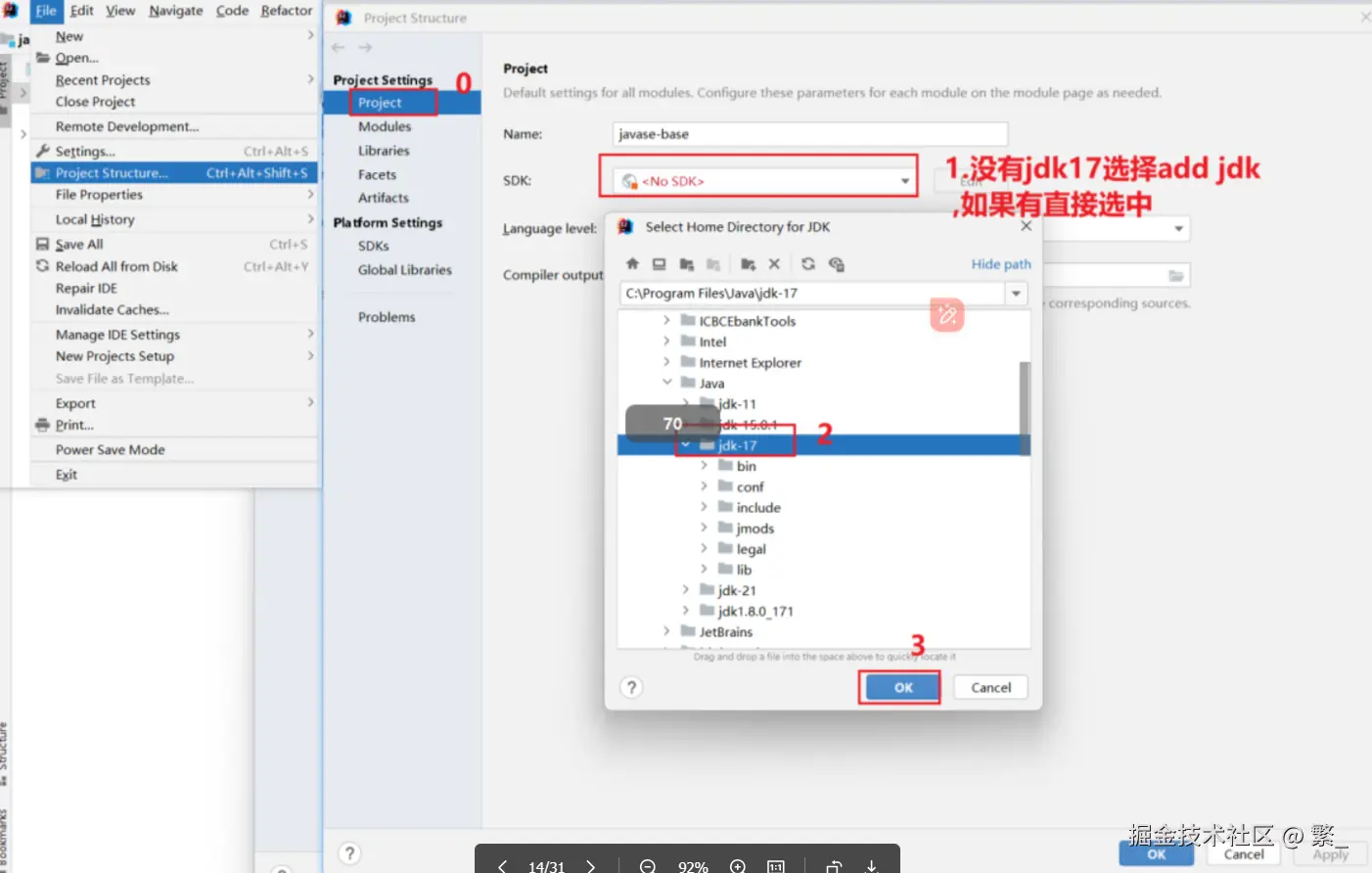Viewport: 1372px width, 873px height.
Task: Select the jdk-11 folder row
Action: pyautogui.click(x=824, y=404)
